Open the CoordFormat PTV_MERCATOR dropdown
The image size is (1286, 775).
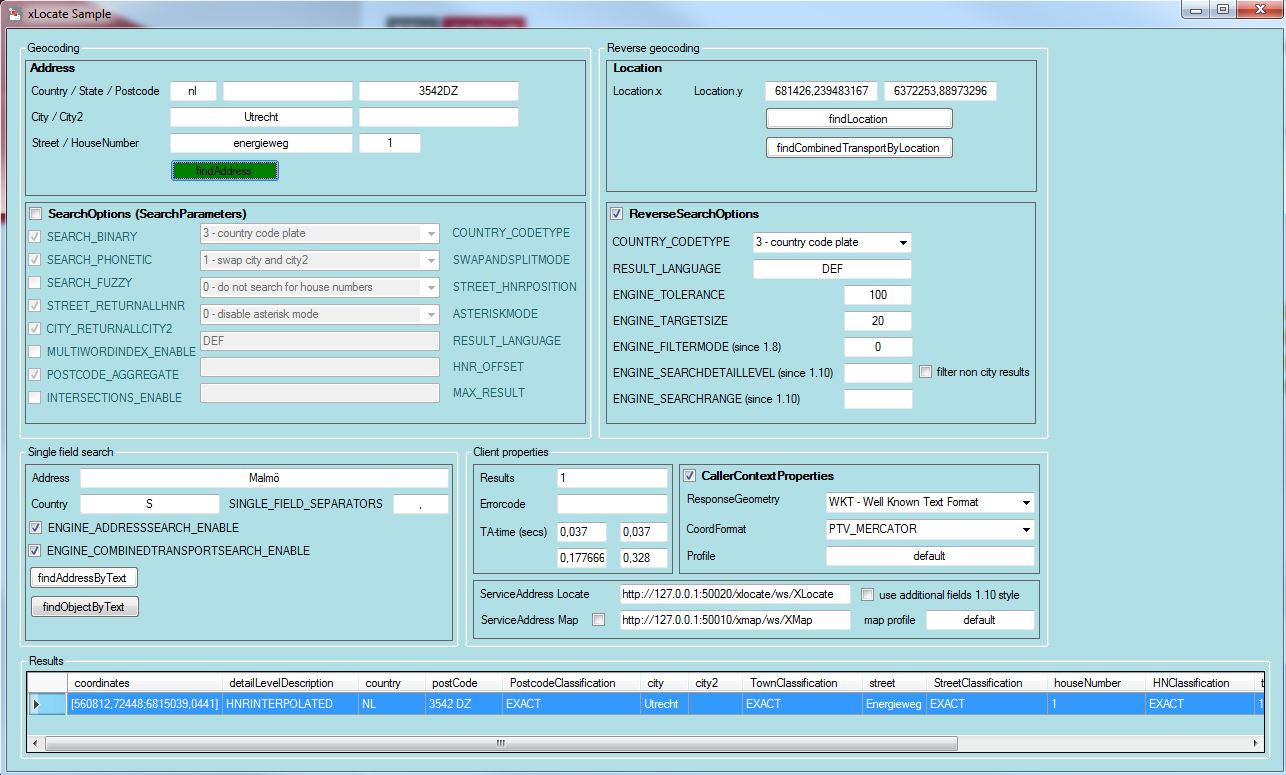point(1025,529)
